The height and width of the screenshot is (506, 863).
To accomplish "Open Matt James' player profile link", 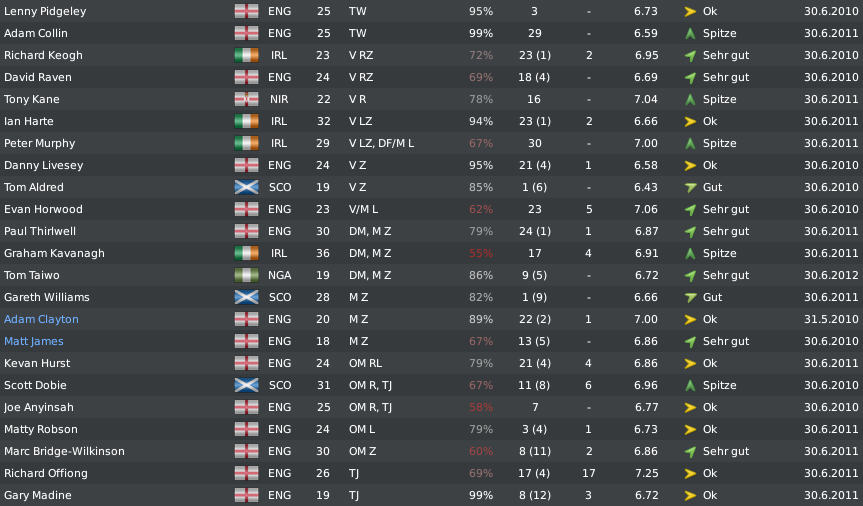I will [34, 341].
